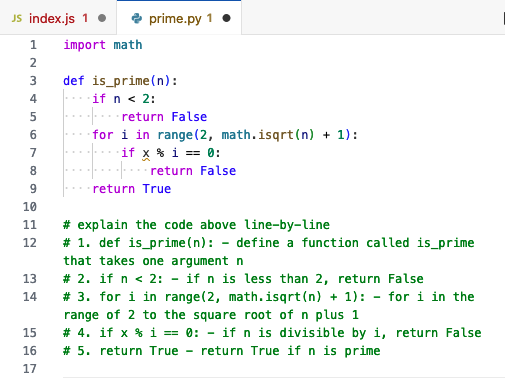505x378 pixels.
Task: Click the JS file icon on index.js tab
Action: tap(17, 18)
